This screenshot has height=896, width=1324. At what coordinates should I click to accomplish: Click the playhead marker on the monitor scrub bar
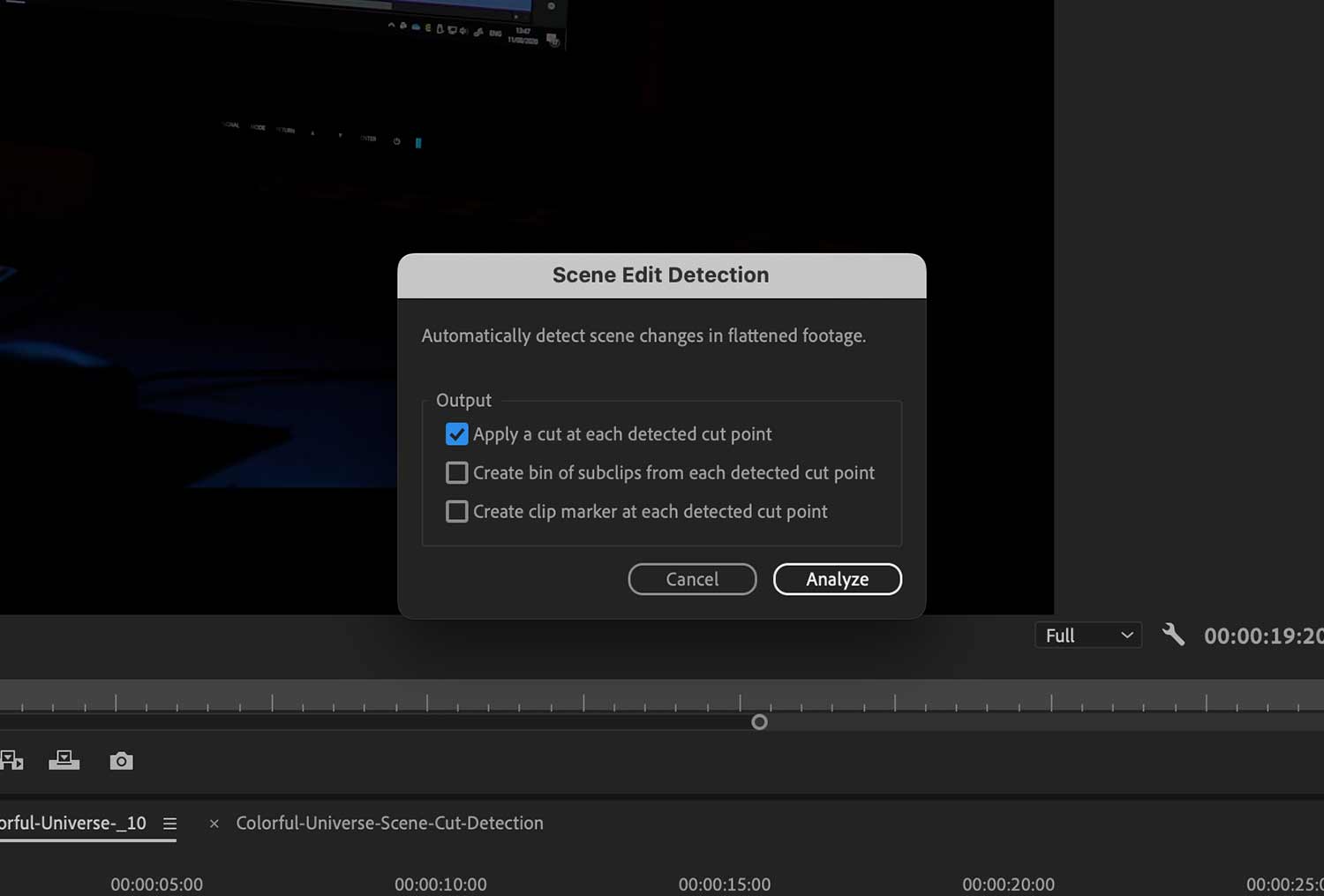coord(759,721)
